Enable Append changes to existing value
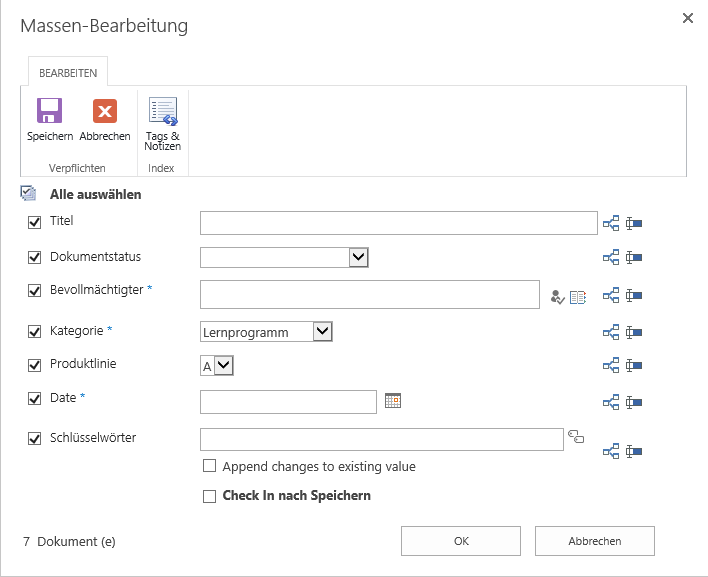 (209, 465)
